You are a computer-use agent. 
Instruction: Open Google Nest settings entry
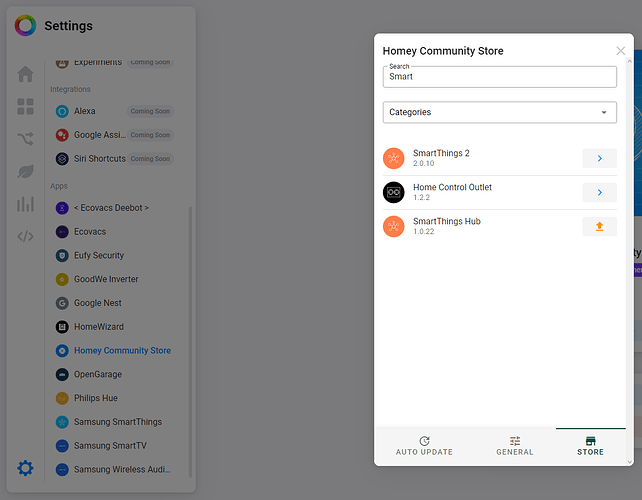(114, 303)
